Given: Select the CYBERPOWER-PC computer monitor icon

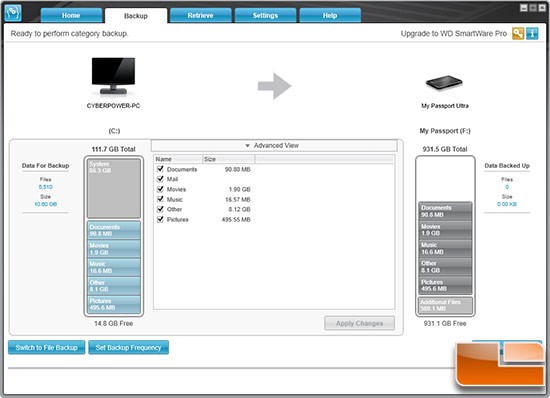Looking at the screenshot, I should point(113,76).
